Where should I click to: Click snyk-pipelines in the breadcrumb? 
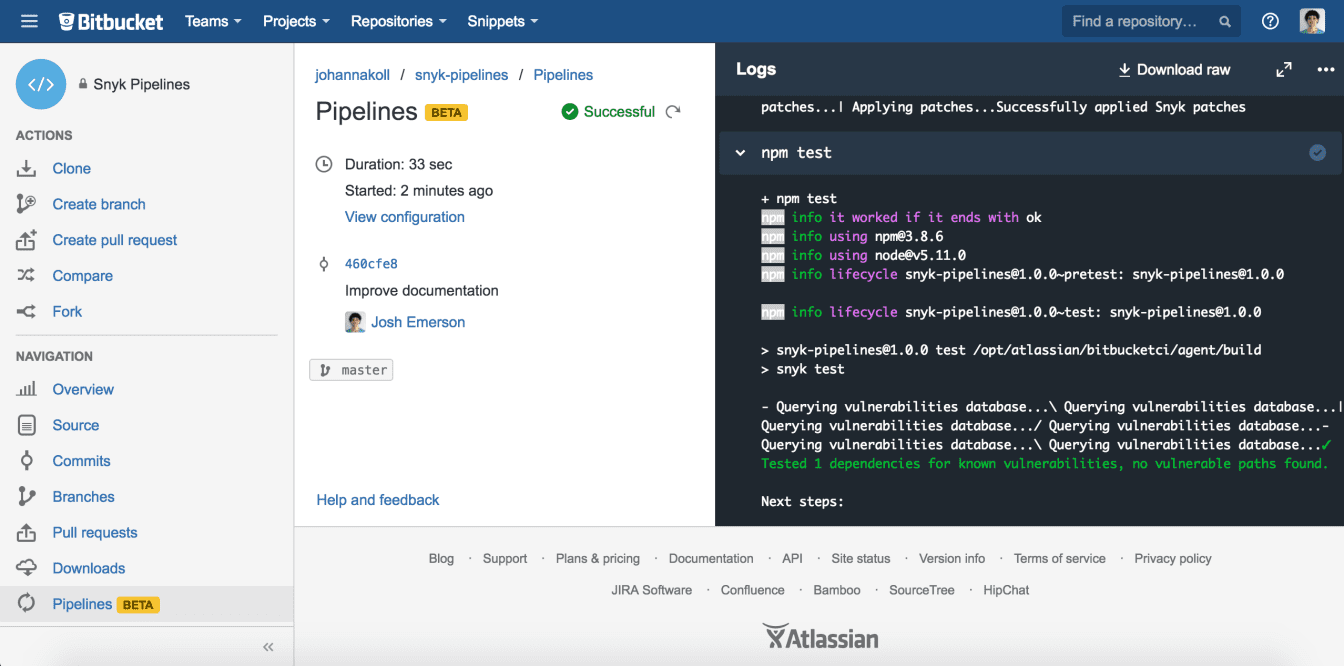point(462,75)
